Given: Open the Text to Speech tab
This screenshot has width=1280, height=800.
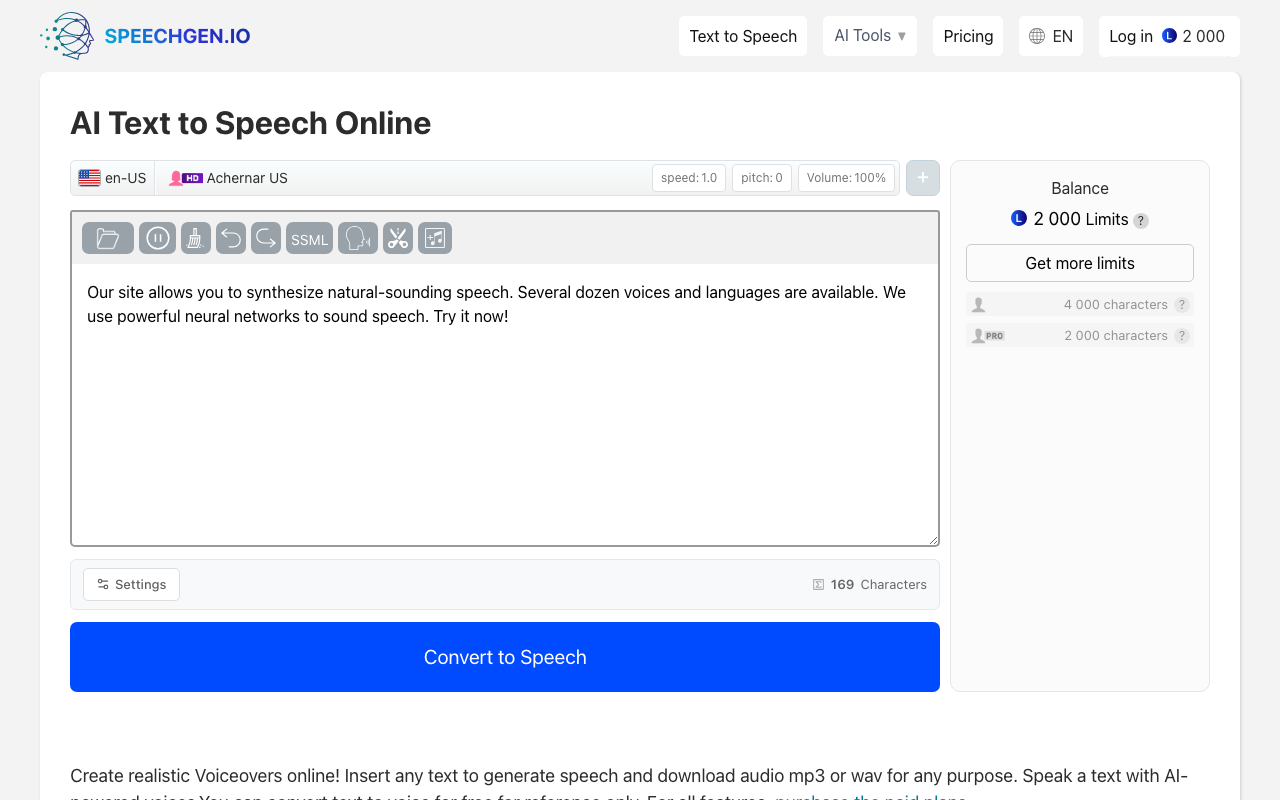Looking at the screenshot, I should (743, 36).
